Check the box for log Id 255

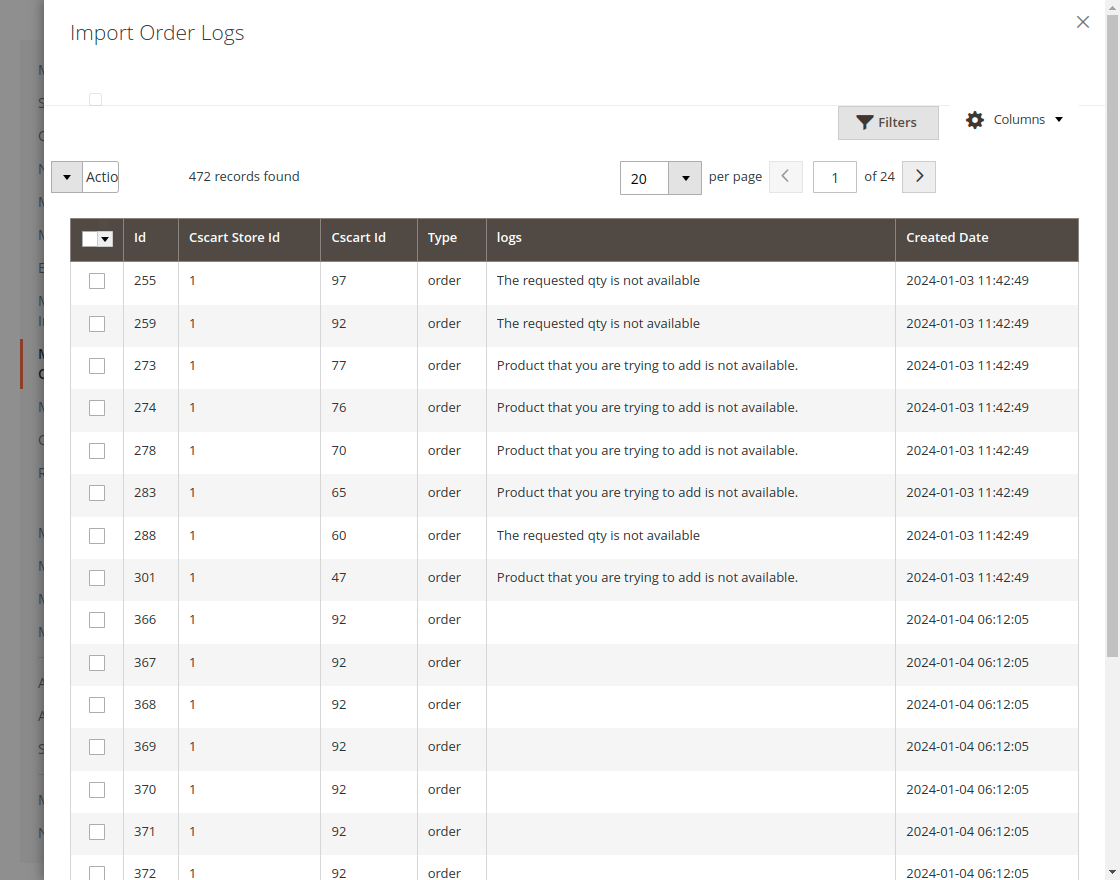coord(97,281)
